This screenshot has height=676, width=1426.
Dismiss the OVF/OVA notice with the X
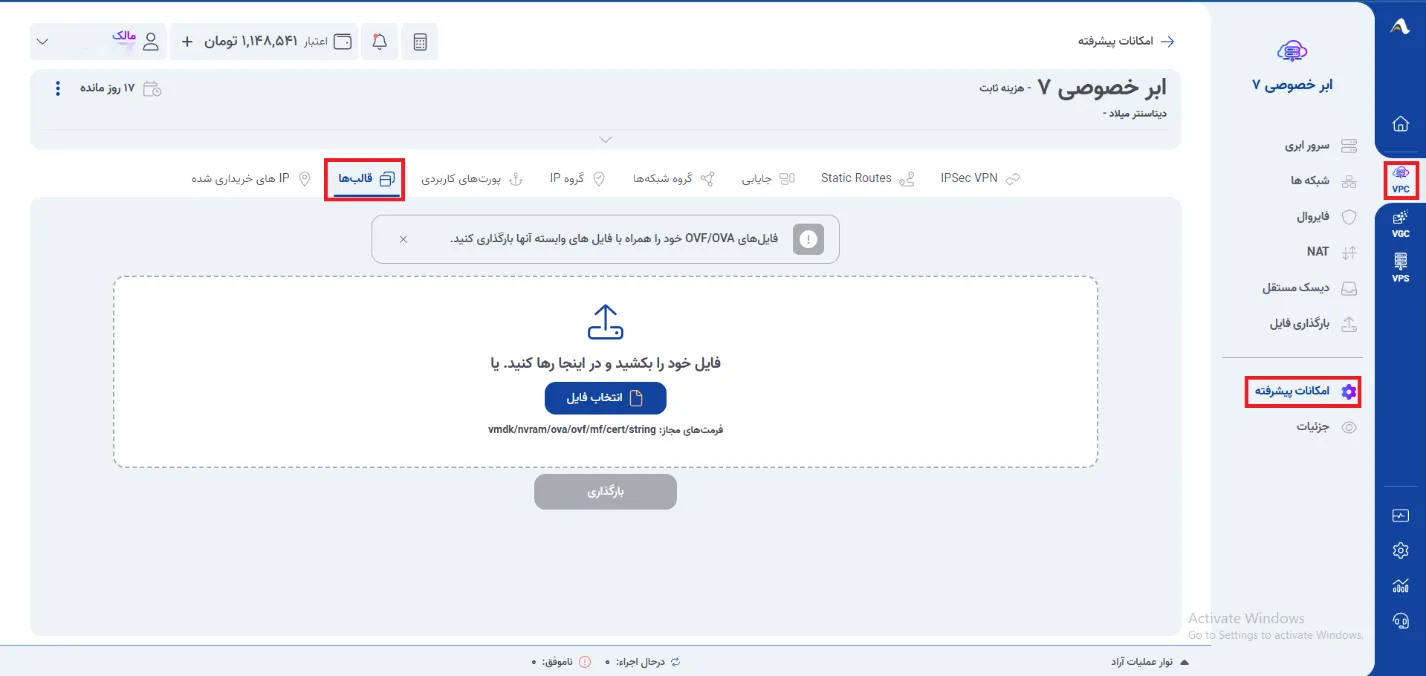[403, 239]
